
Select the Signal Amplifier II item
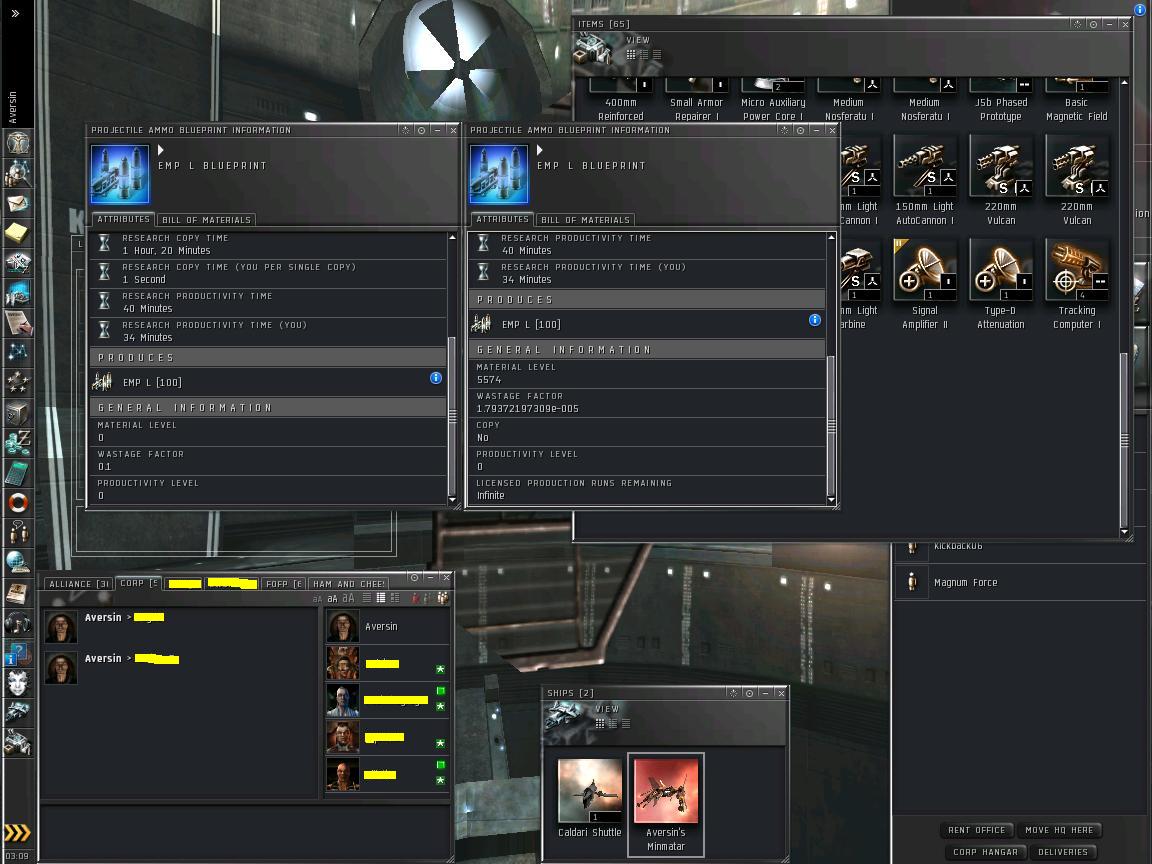click(x=924, y=285)
